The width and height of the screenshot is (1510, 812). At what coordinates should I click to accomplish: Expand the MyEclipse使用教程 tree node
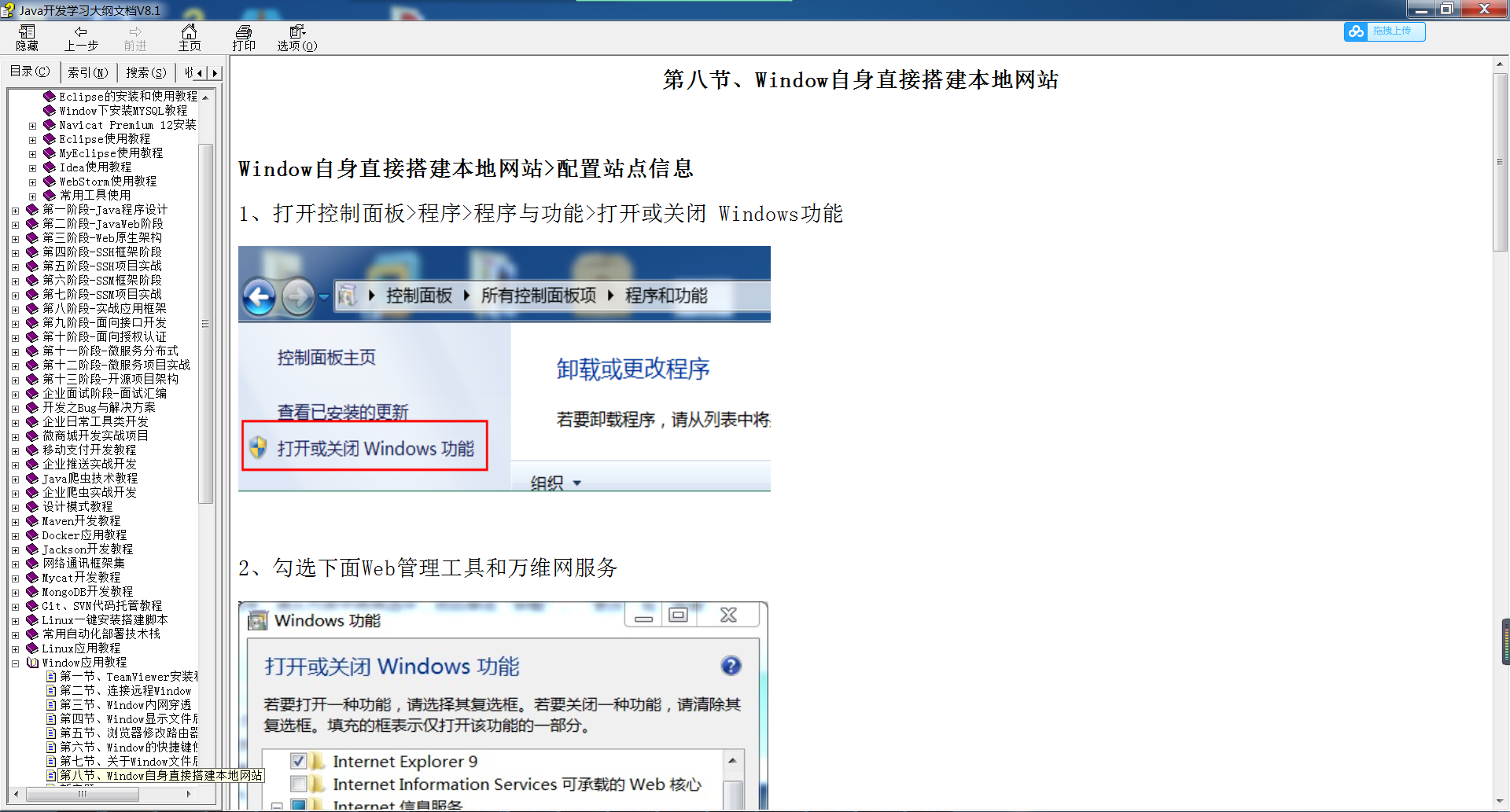click(x=32, y=154)
